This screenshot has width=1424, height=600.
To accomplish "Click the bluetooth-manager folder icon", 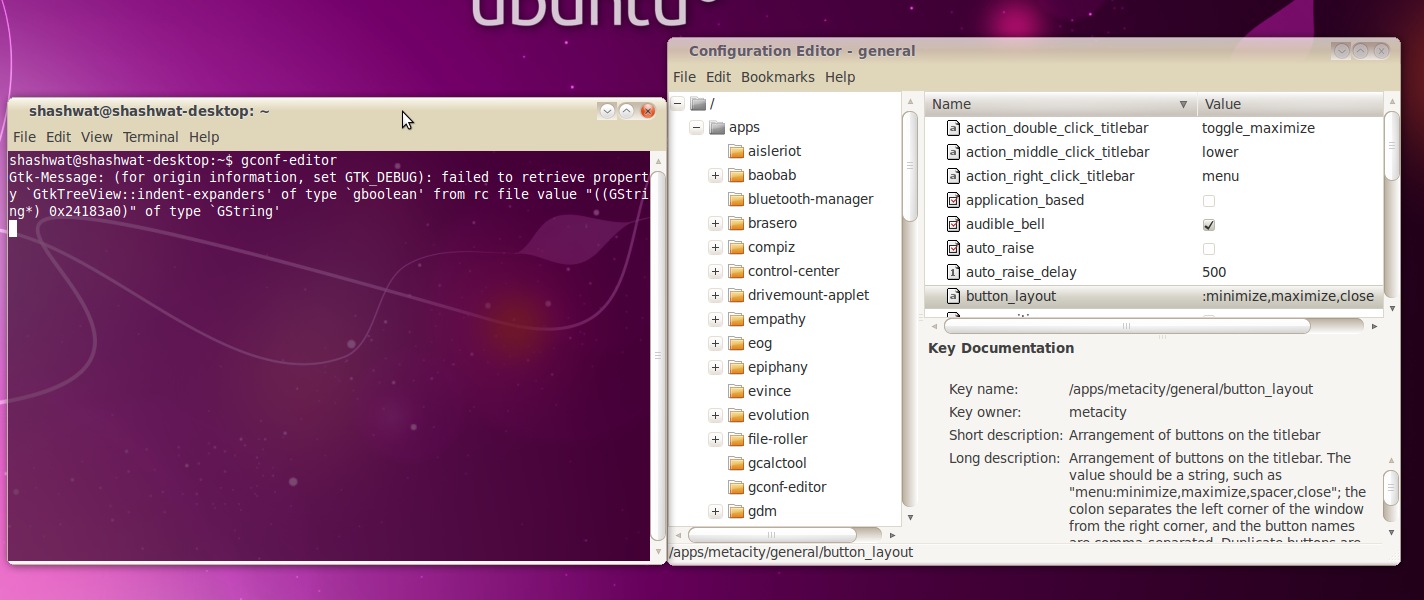I will click(x=736, y=200).
